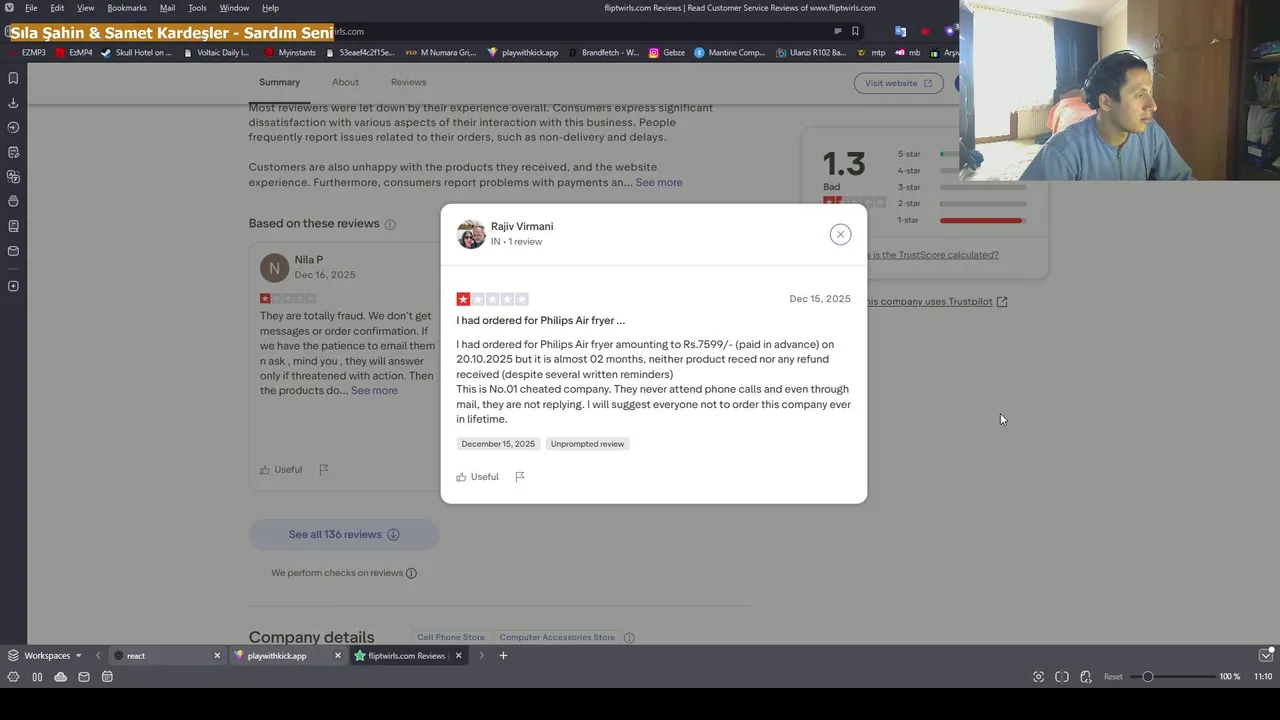The height and width of the screenshot is (720, 1280).
Task: Close the react tab
Action: tap(217, 656)
